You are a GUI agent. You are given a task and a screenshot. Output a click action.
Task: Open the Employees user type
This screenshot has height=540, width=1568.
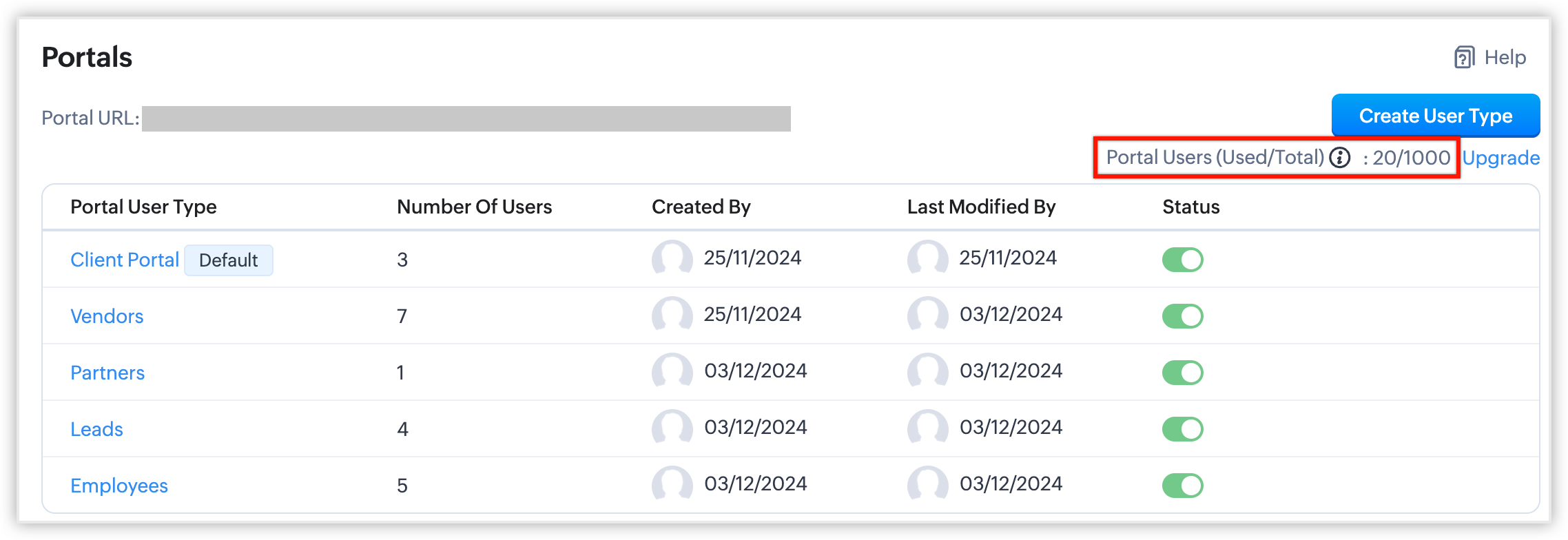point(119,486)
